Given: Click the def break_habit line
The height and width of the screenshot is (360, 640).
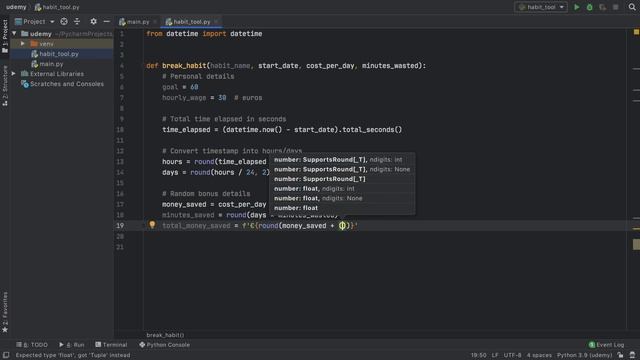Looking at the screenshot, I should pos(286,65).
